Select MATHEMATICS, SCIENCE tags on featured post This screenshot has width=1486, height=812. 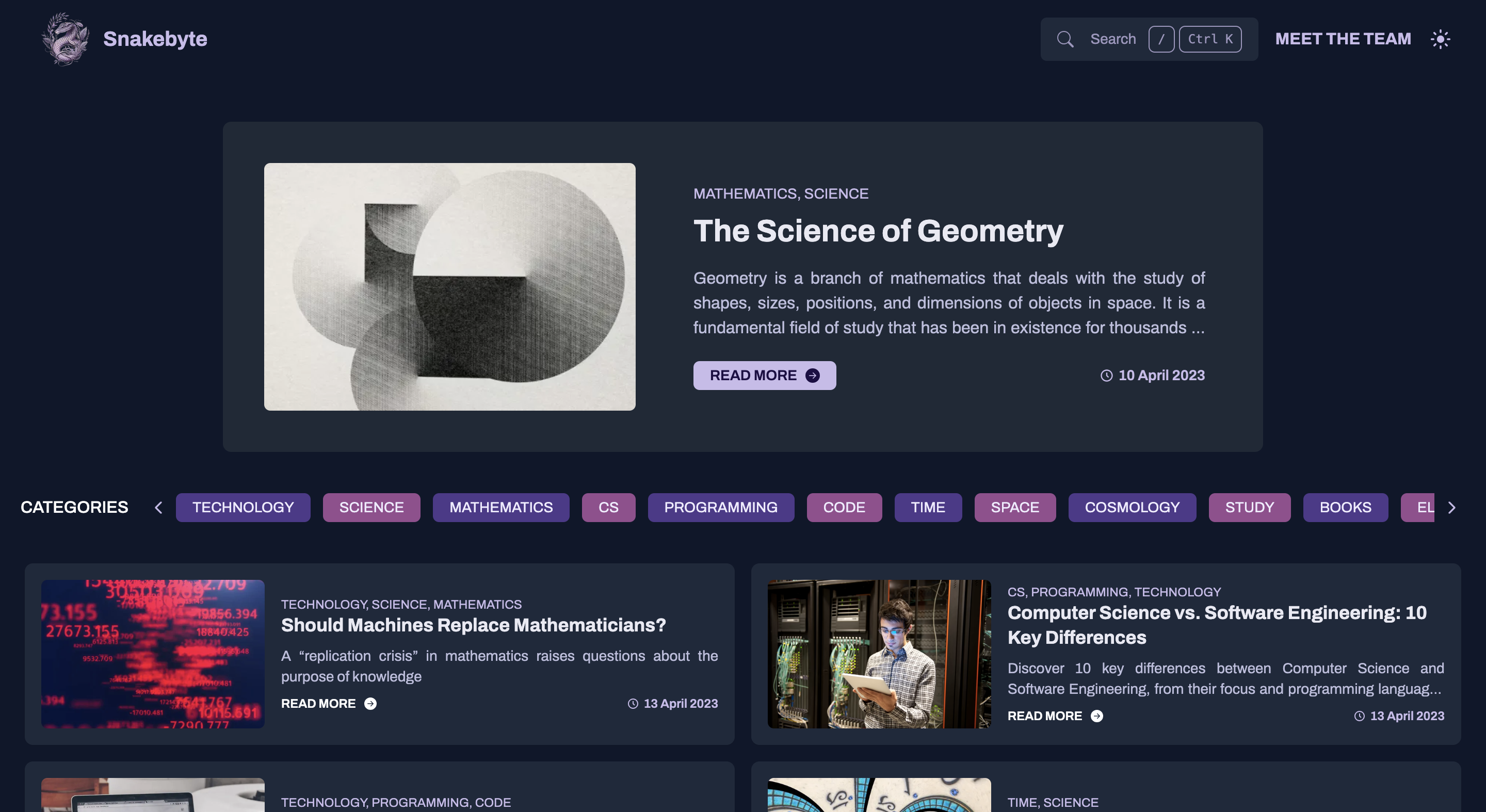(x=781, y=194)
